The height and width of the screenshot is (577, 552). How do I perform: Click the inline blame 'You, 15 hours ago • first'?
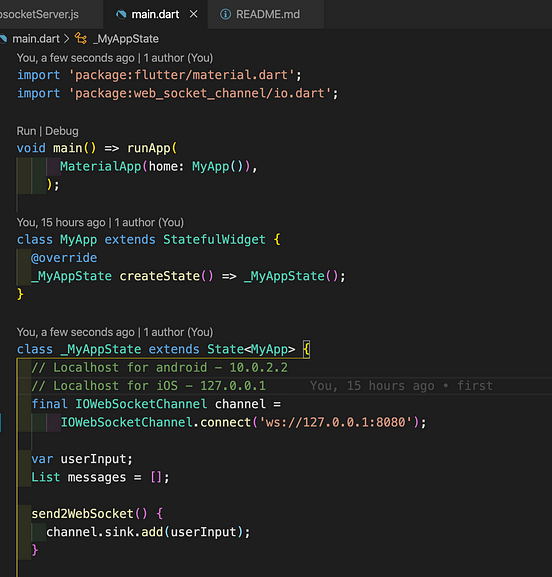(401, 386)
